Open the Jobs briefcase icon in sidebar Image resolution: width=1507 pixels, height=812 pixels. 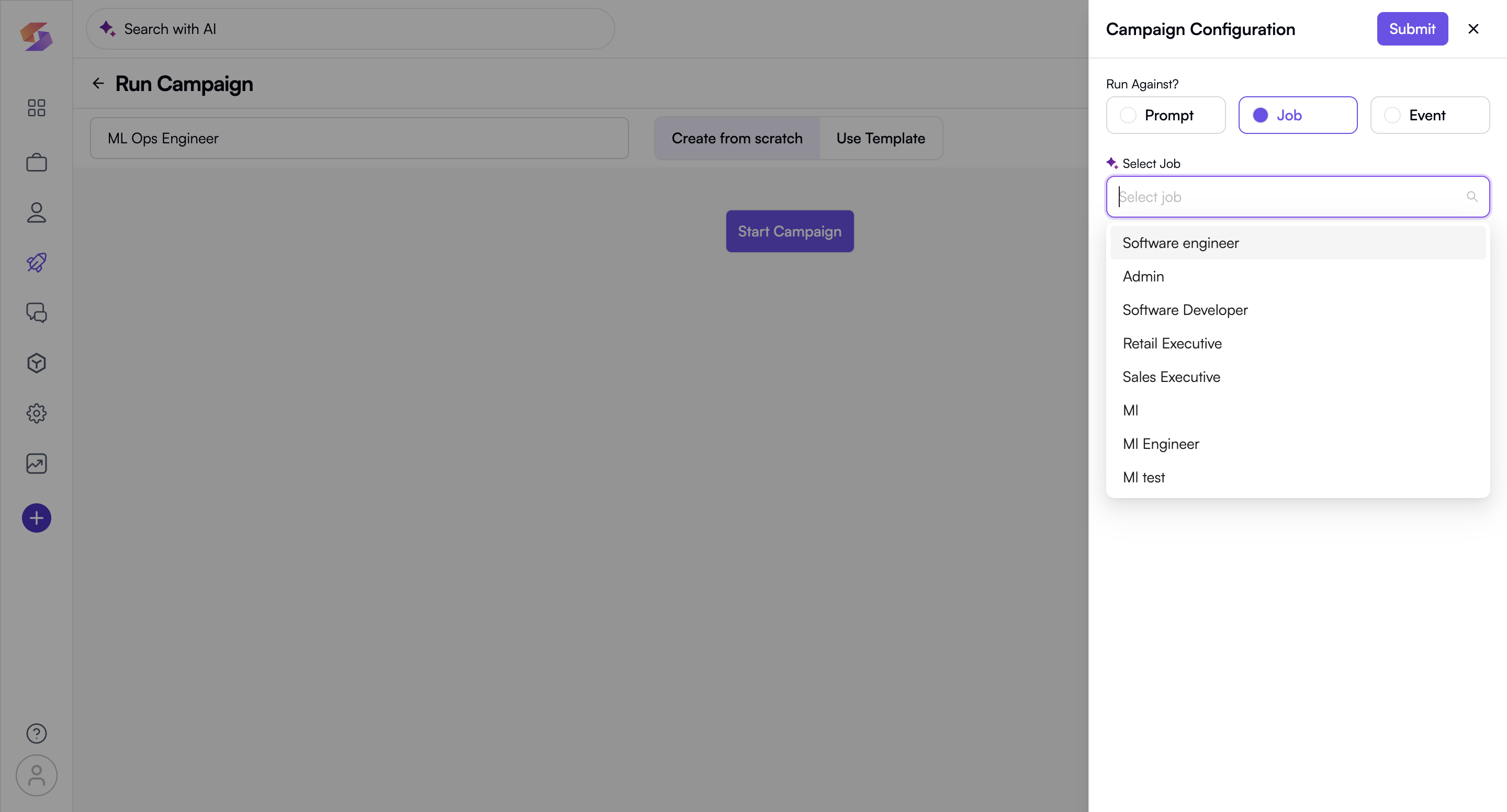pyautogui.click(x=36, y=162)
